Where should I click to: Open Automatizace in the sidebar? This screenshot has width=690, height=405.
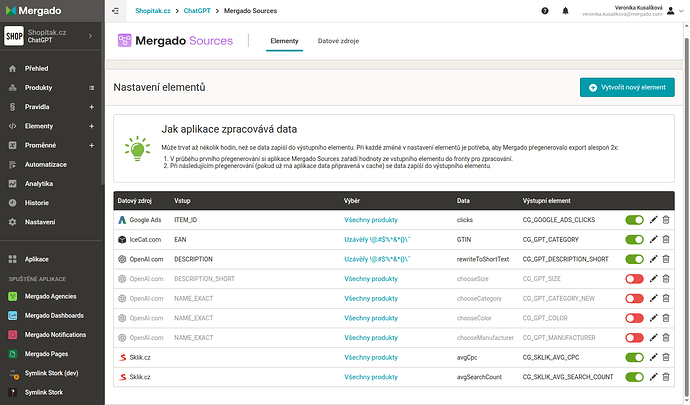(x=46, y=165)
